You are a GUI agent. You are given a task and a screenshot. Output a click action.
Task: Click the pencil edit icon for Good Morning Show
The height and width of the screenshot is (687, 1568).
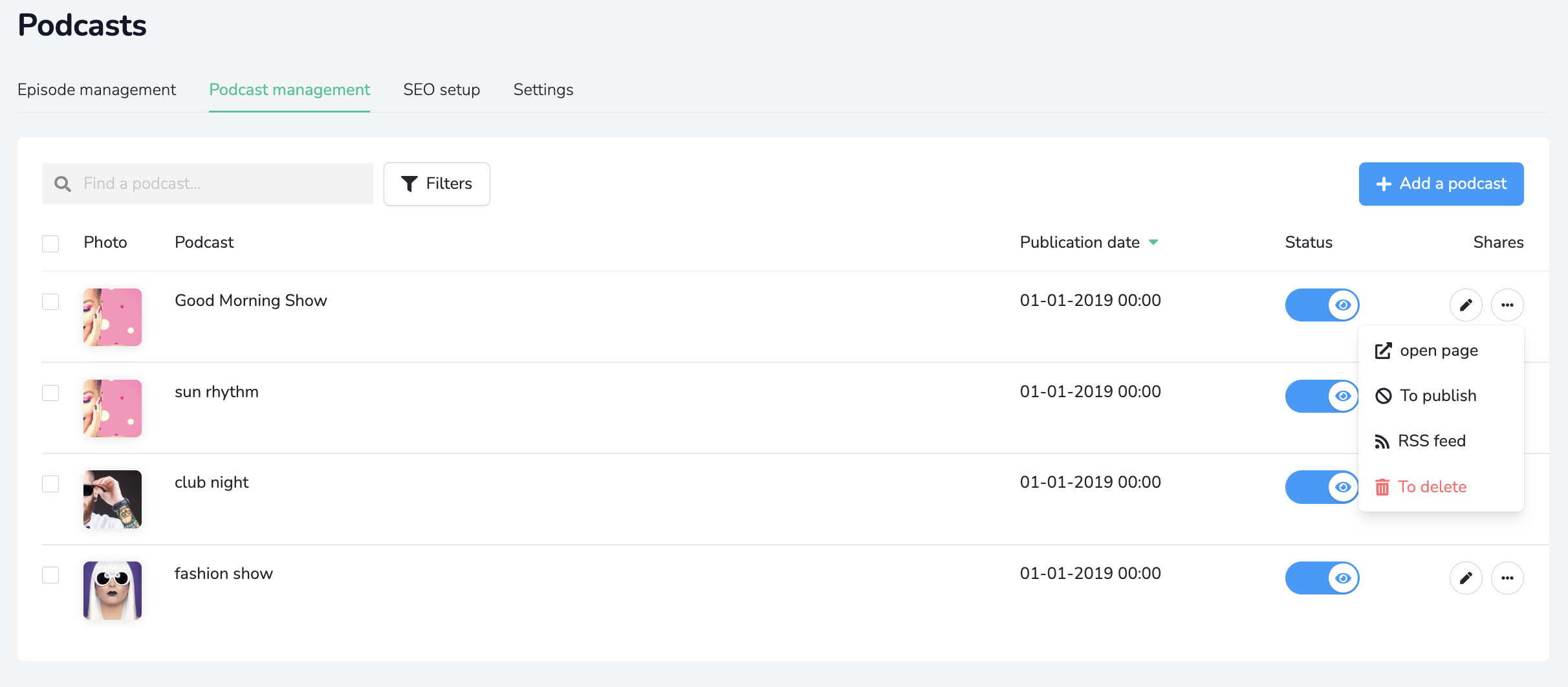(x=1466, y=305)
